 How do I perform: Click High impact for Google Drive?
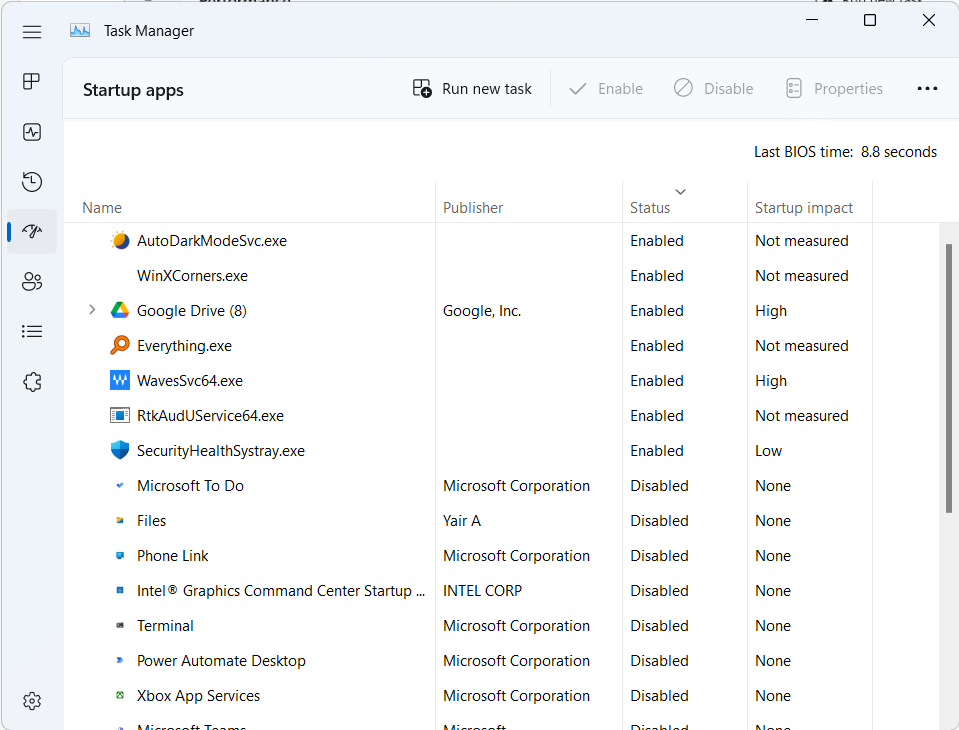771,311
